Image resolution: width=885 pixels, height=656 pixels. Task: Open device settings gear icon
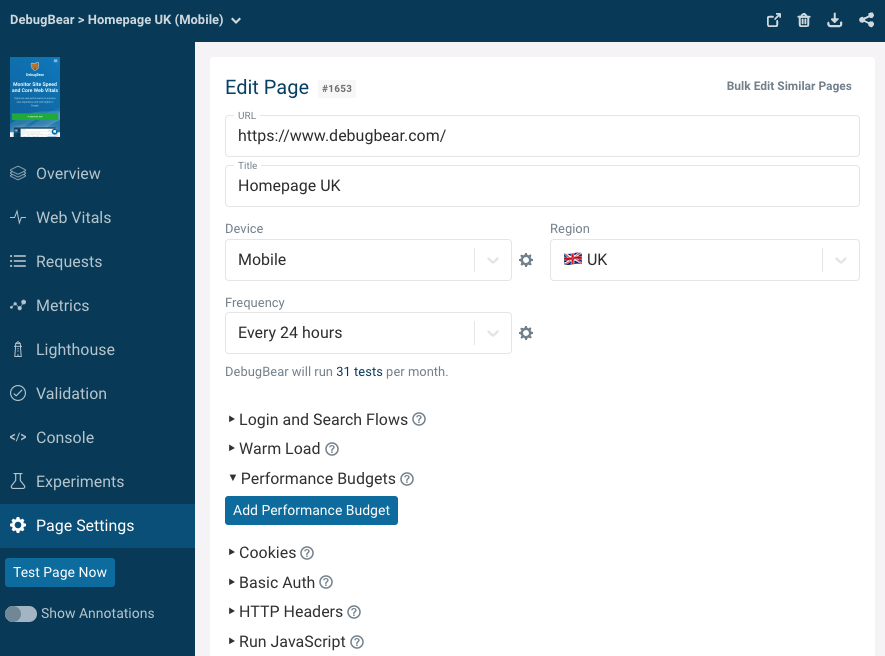pyautogui.click(x=526, y=260)
